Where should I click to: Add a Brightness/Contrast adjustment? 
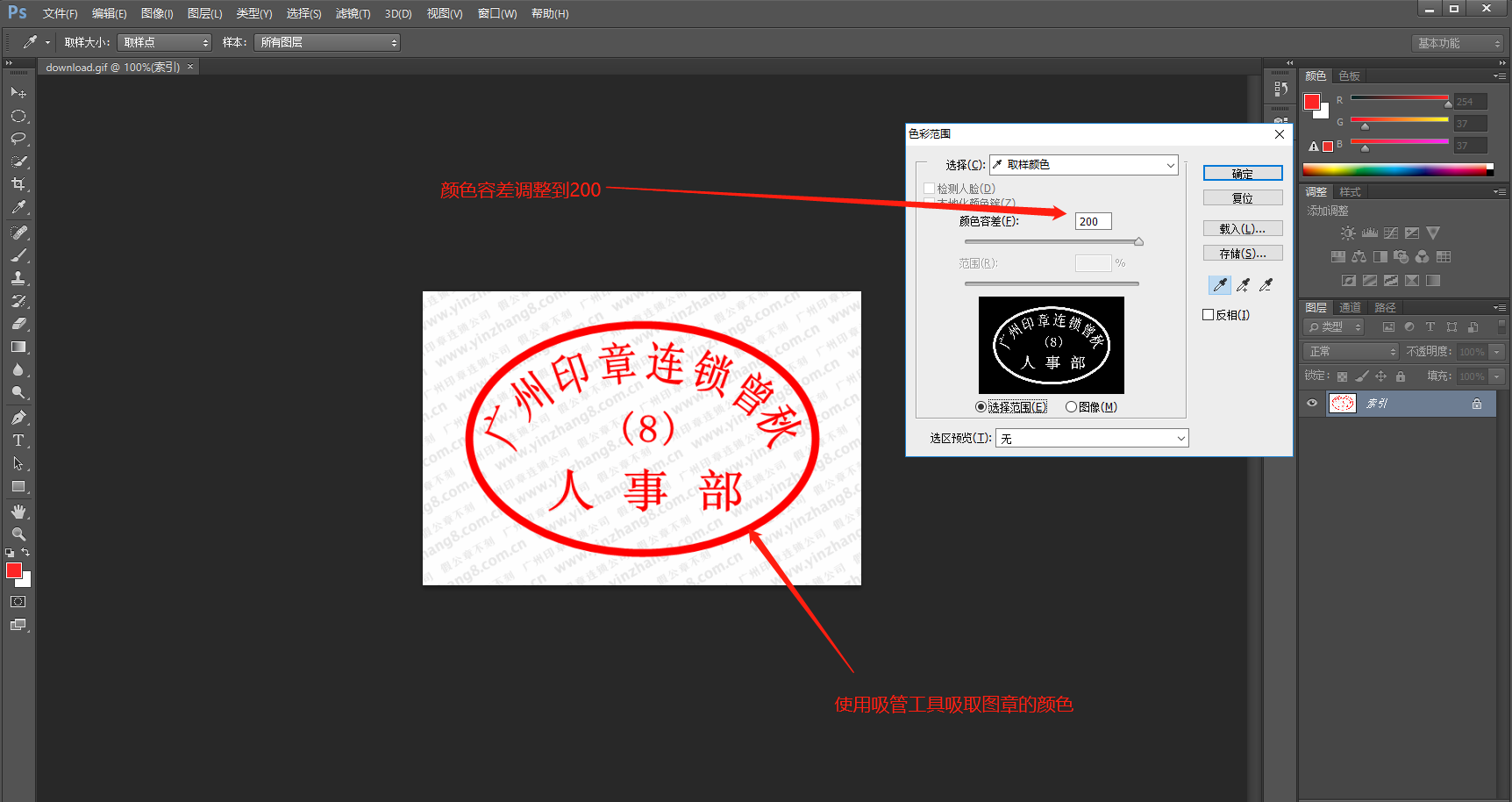point(1348,233)
